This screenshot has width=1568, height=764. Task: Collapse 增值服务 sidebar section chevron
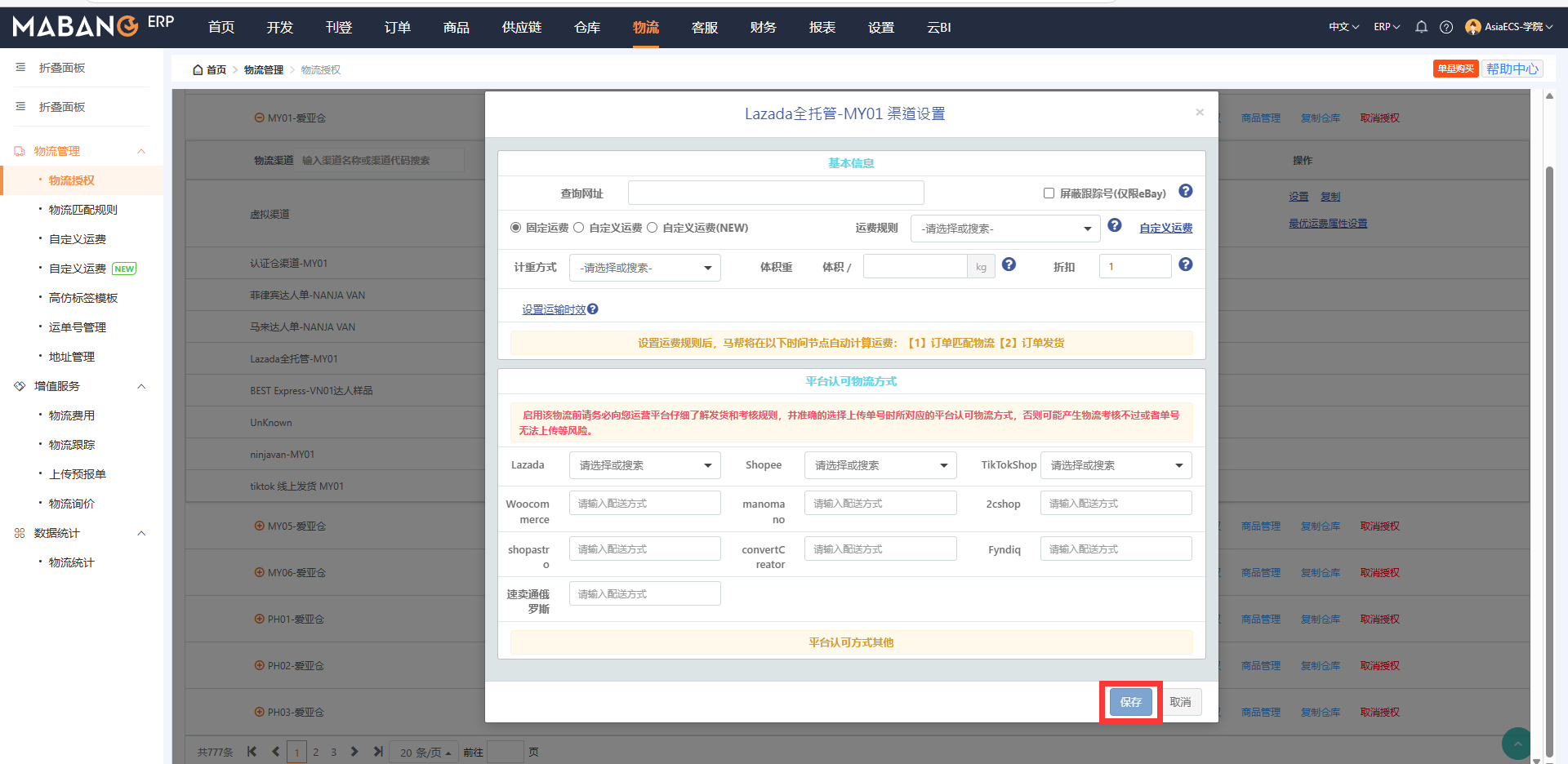(141, 386)
